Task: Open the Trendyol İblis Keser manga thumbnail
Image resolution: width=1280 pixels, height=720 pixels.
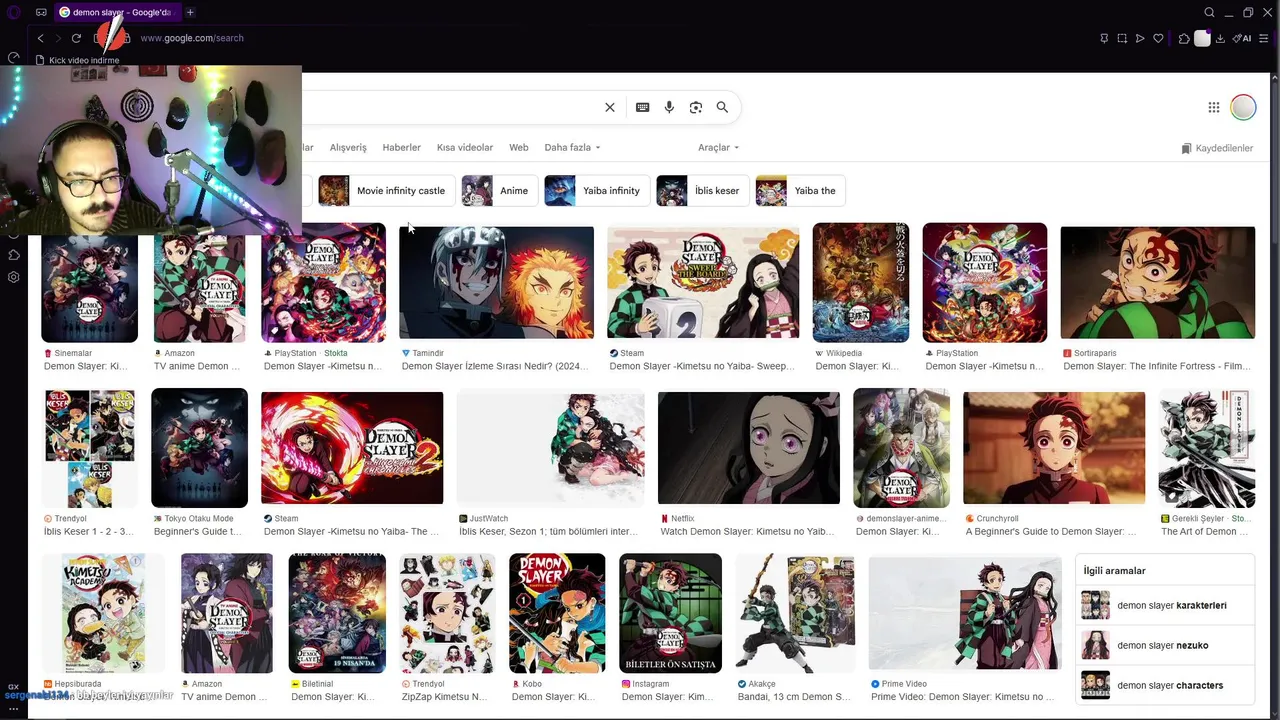Action: click(90, 449)
